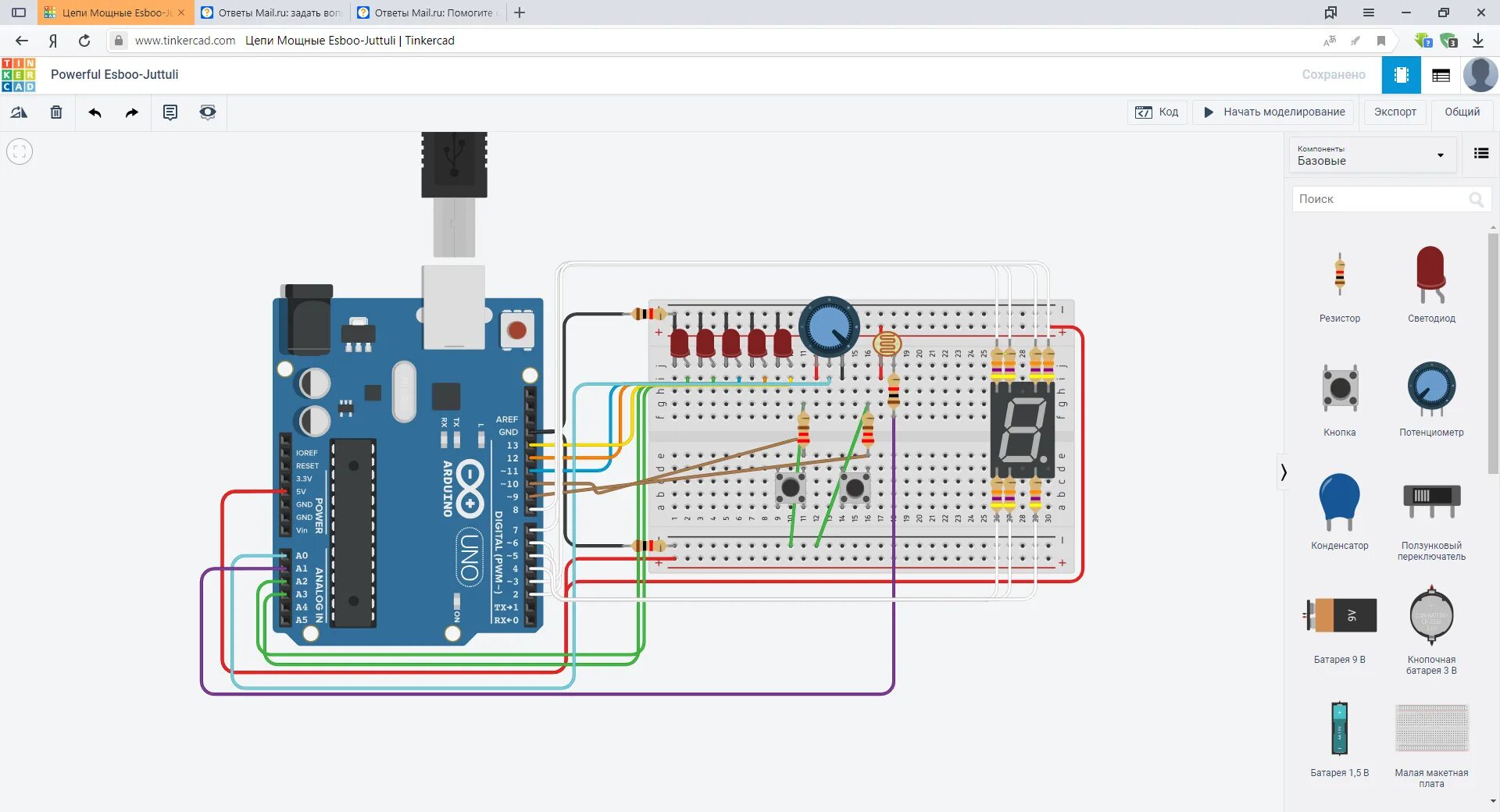Open user profile avatar
The height and width of the screenshot is (812, 1500).
click(x=1480, y=75)
